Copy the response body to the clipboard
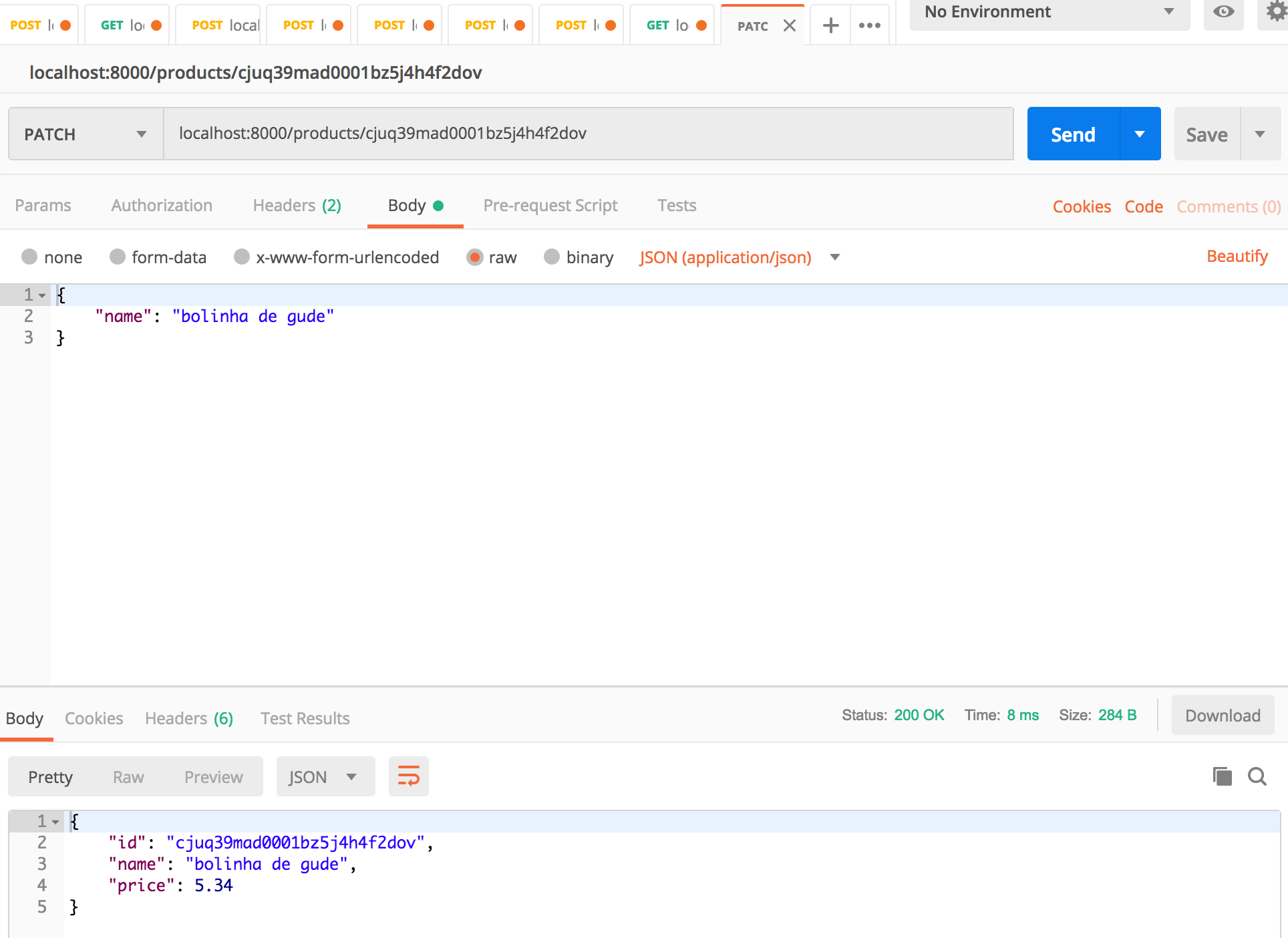 (x=1222, y=776)
